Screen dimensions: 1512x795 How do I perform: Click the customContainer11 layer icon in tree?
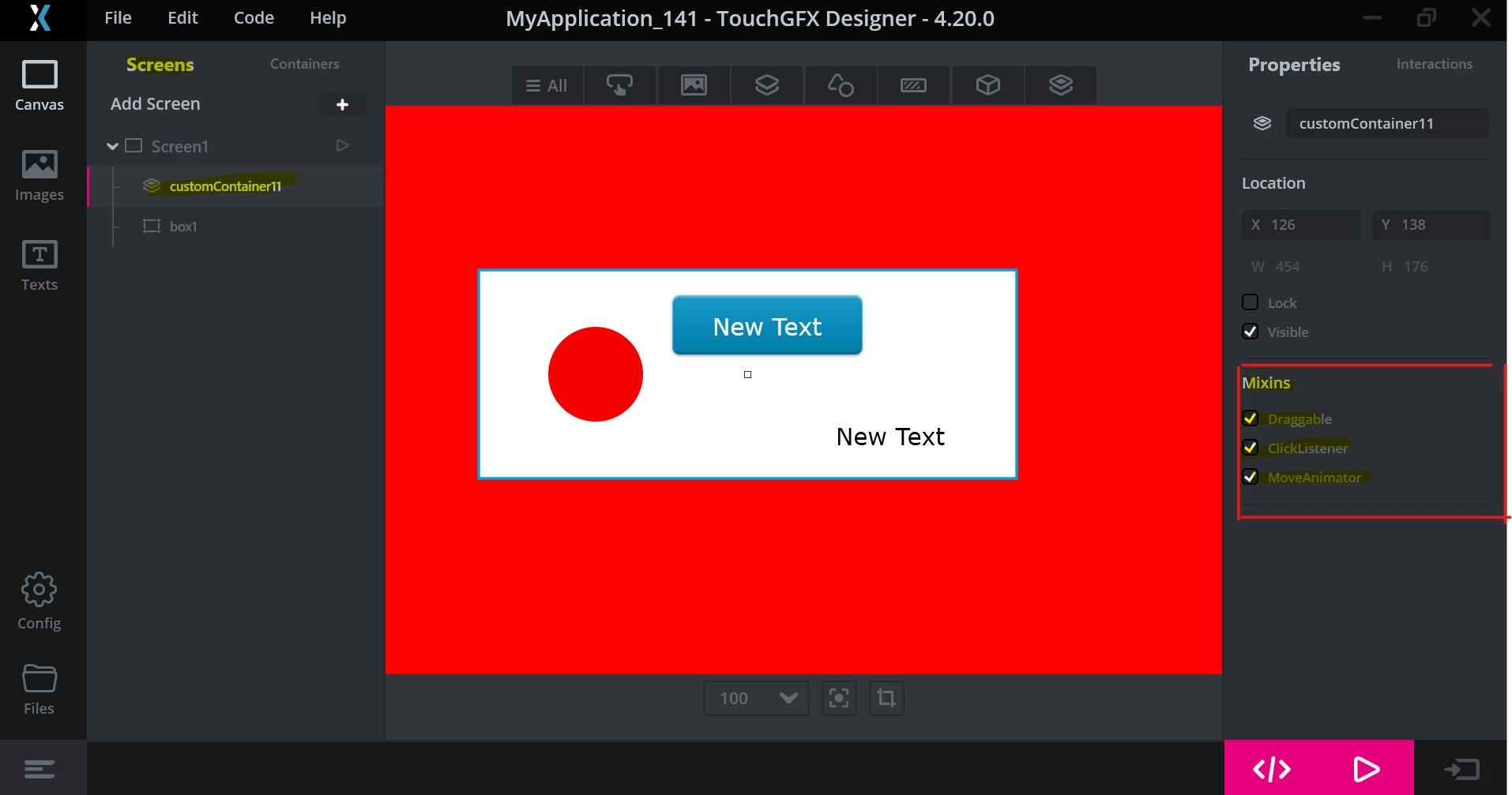[x=152, y=186]
